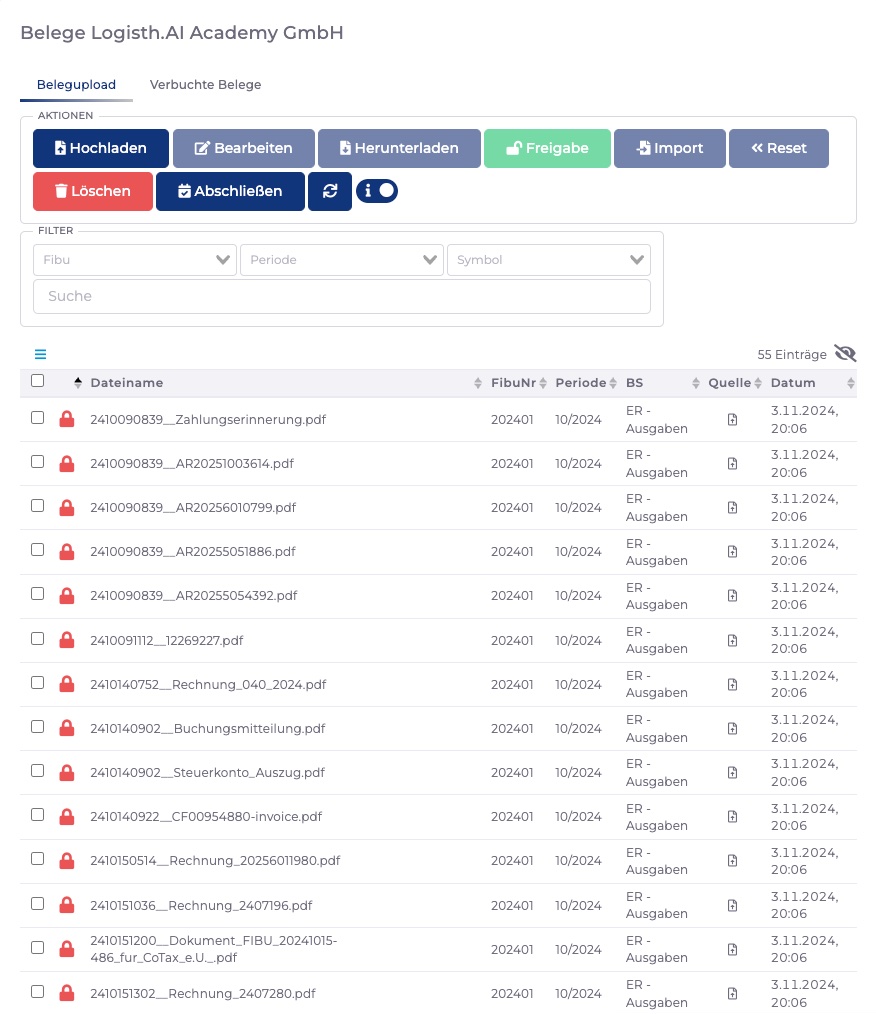Click lock icon for Rechnung_2407280.pdf row
The width and height of the screenshot is (876, 1014).
click(67, 993)
